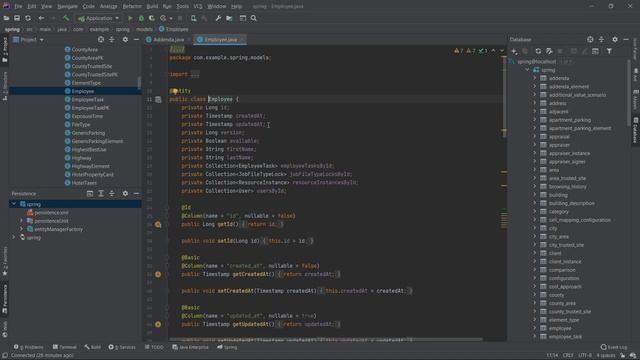
Task: Start debugging with the bug icon
Action: tap(141, 18)
